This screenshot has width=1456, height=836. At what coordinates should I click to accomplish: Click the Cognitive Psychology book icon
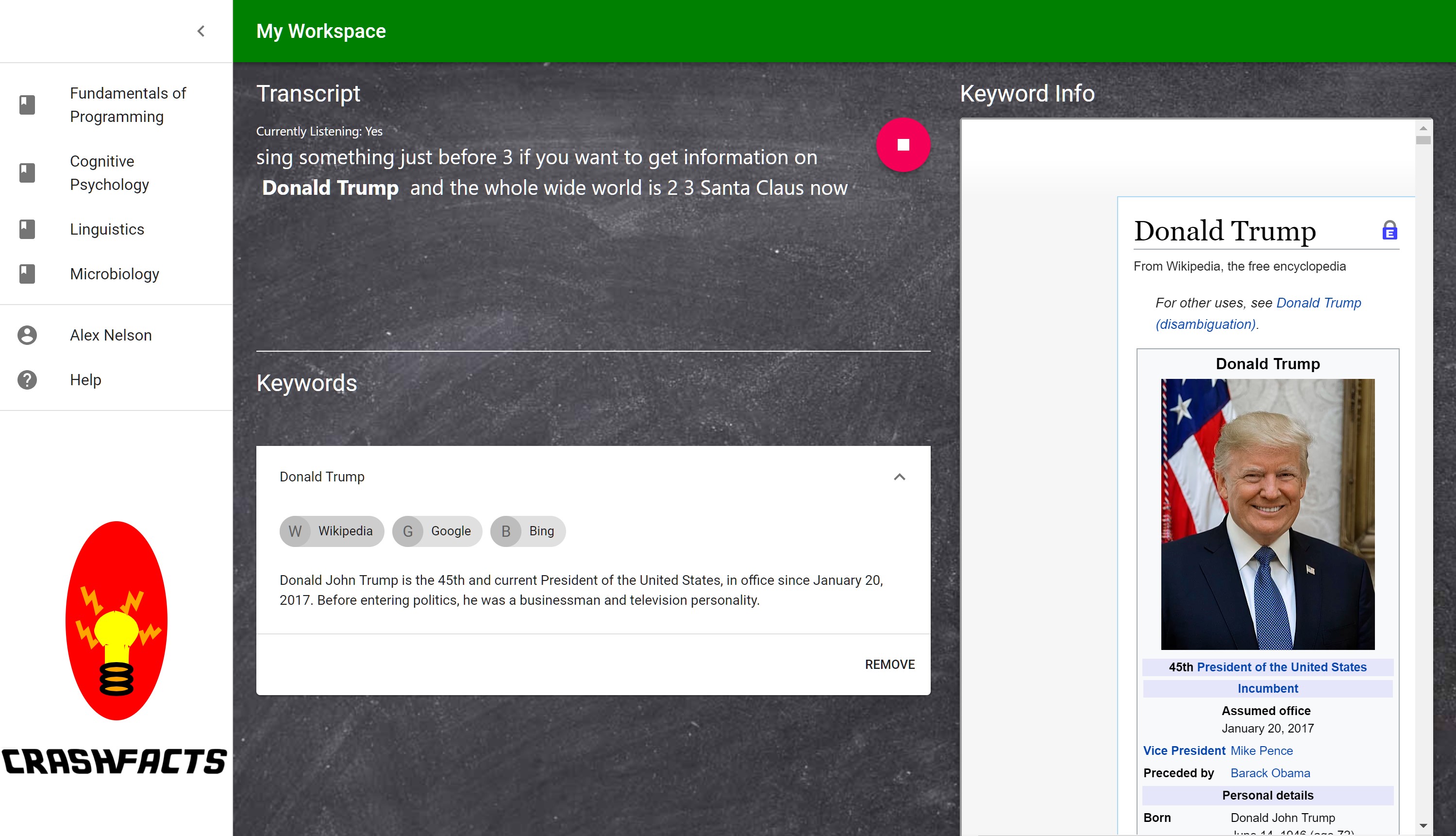click(27, 173)
